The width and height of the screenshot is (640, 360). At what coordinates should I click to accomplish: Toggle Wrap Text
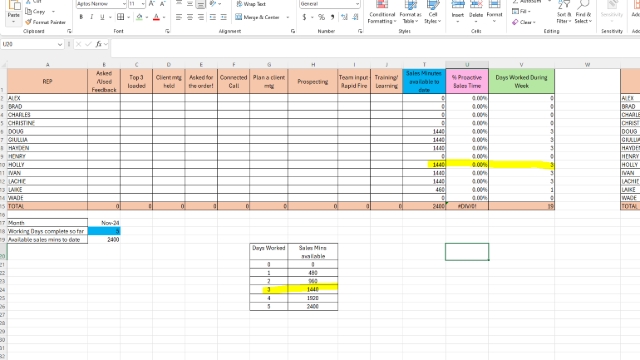click(x=251, y=4)
